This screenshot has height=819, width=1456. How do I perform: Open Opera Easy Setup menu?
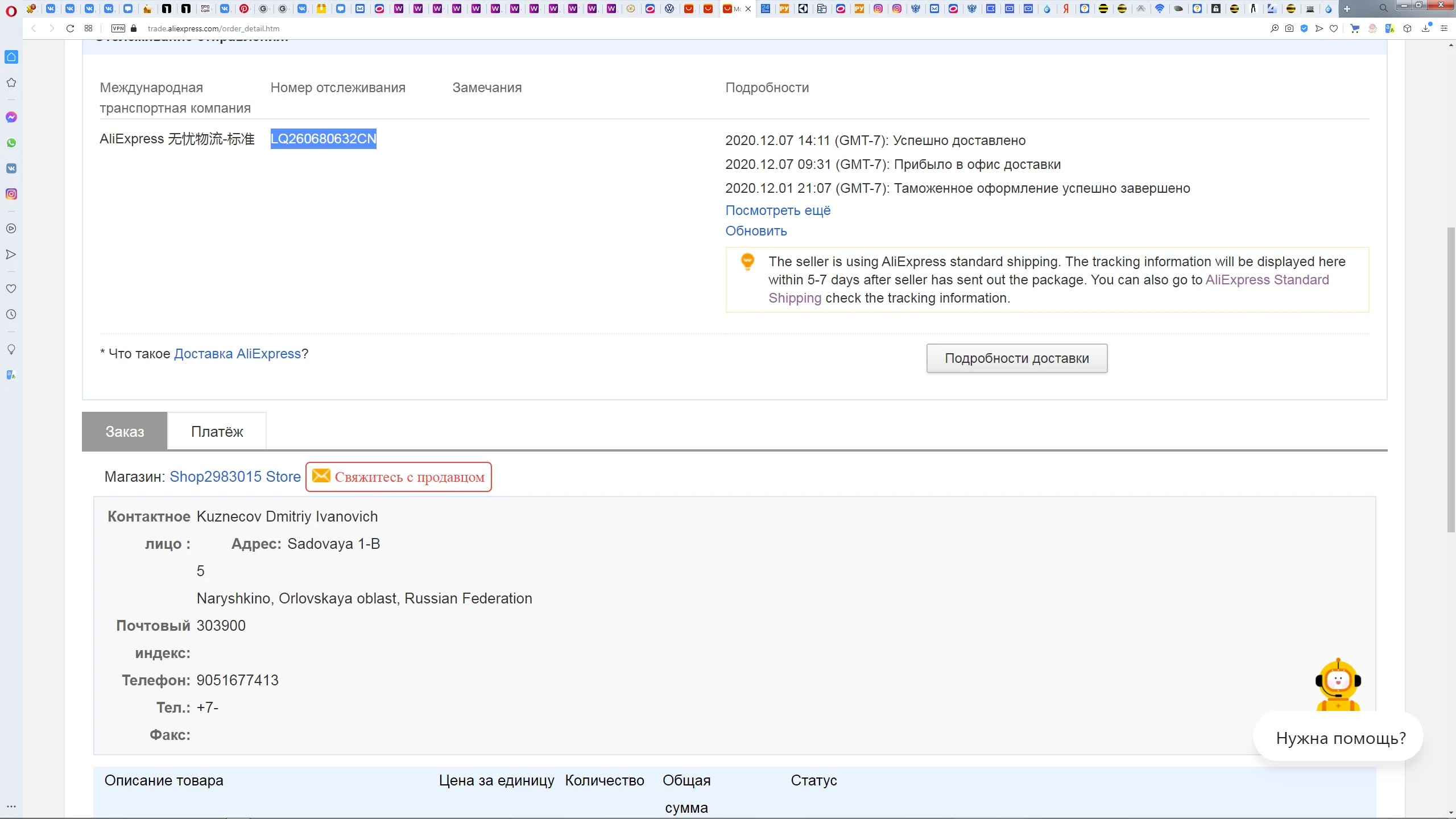(x=1444, y=28)
